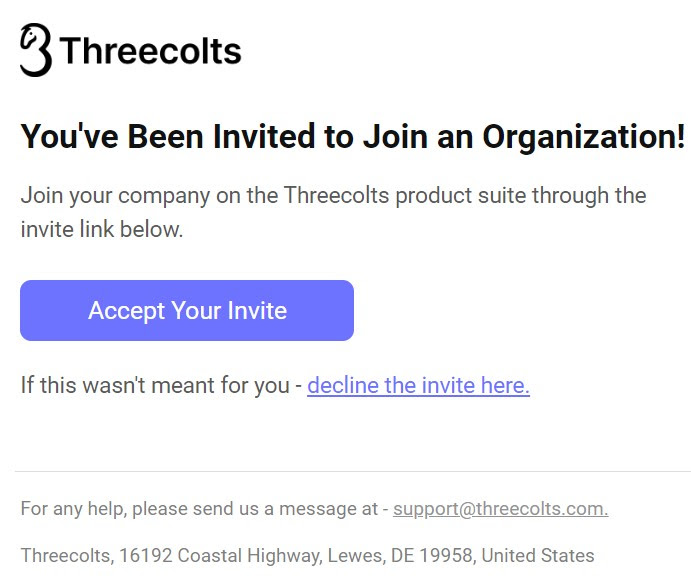This screenshot has height=583, width=691.
Task: Click 'message at' before the support email
Action: tap(328, 509)
